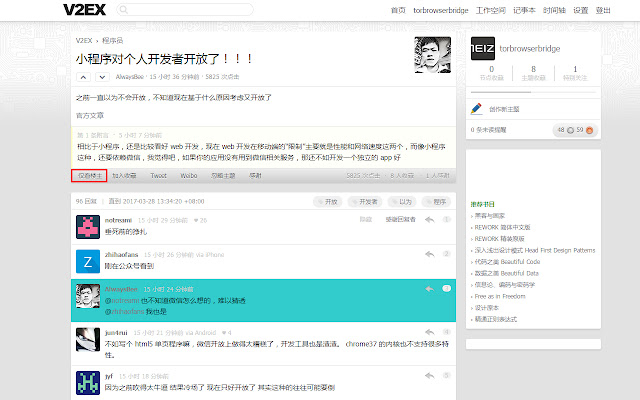Click the topic author's avatar photo
This screenshot has height=400, width=640.
pyautogui.click(x=433, y=55)
